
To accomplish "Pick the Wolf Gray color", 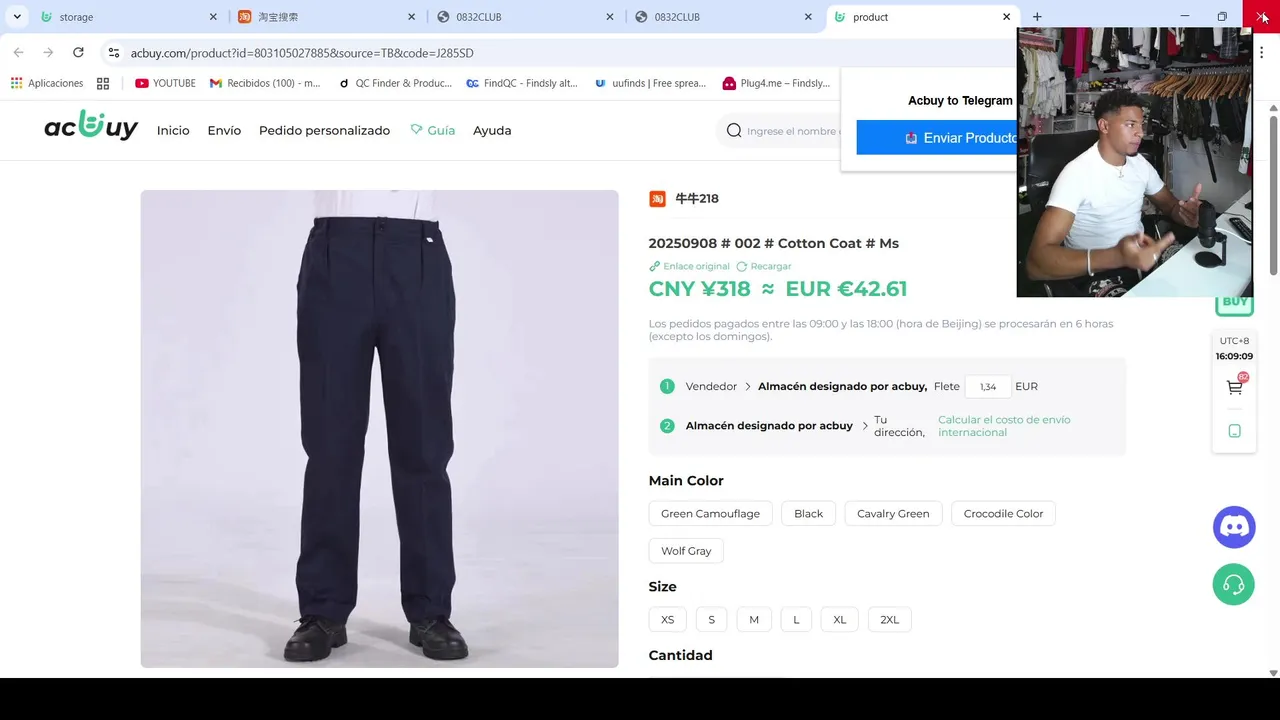I will (686, 551).
